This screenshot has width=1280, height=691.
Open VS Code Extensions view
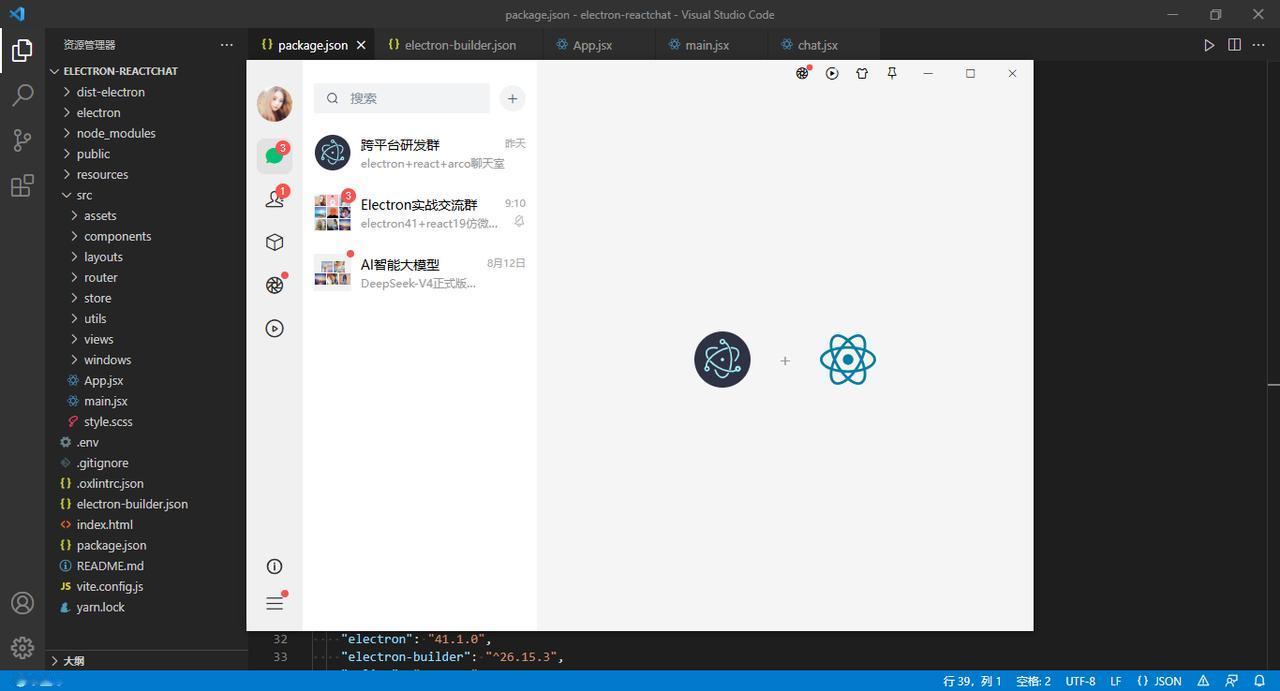[x=22, y=186]
